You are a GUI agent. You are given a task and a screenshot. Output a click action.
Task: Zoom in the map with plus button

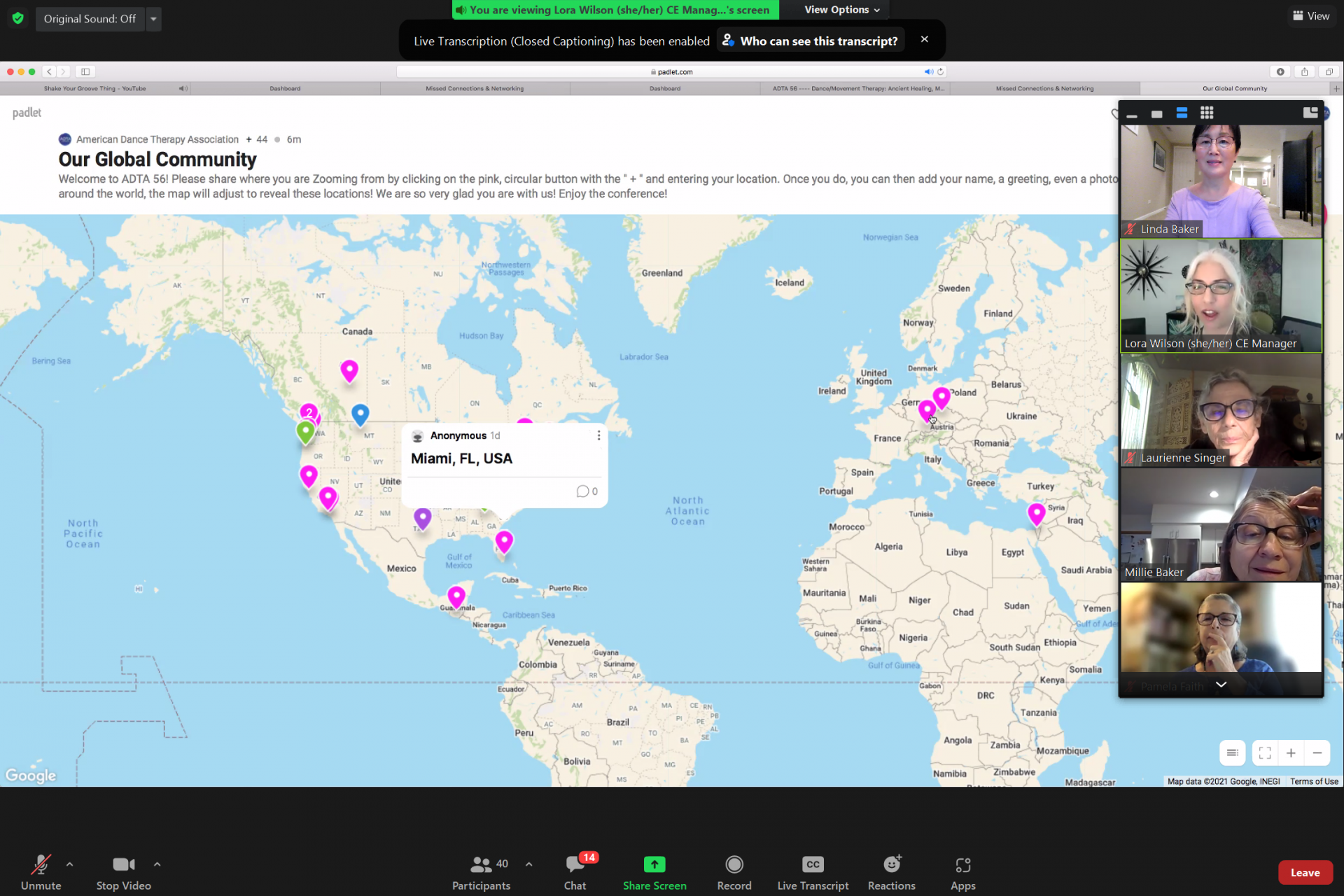point(1291,753)
